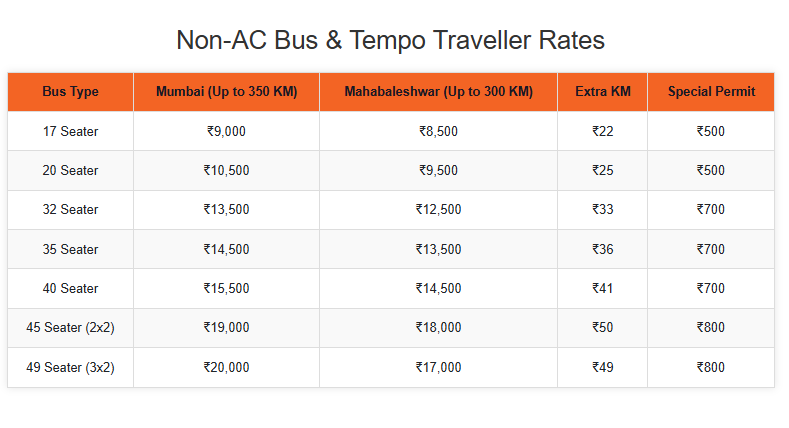Select the ₹22 extra KM value
This screenshot has height=428, width=789.
602,131
